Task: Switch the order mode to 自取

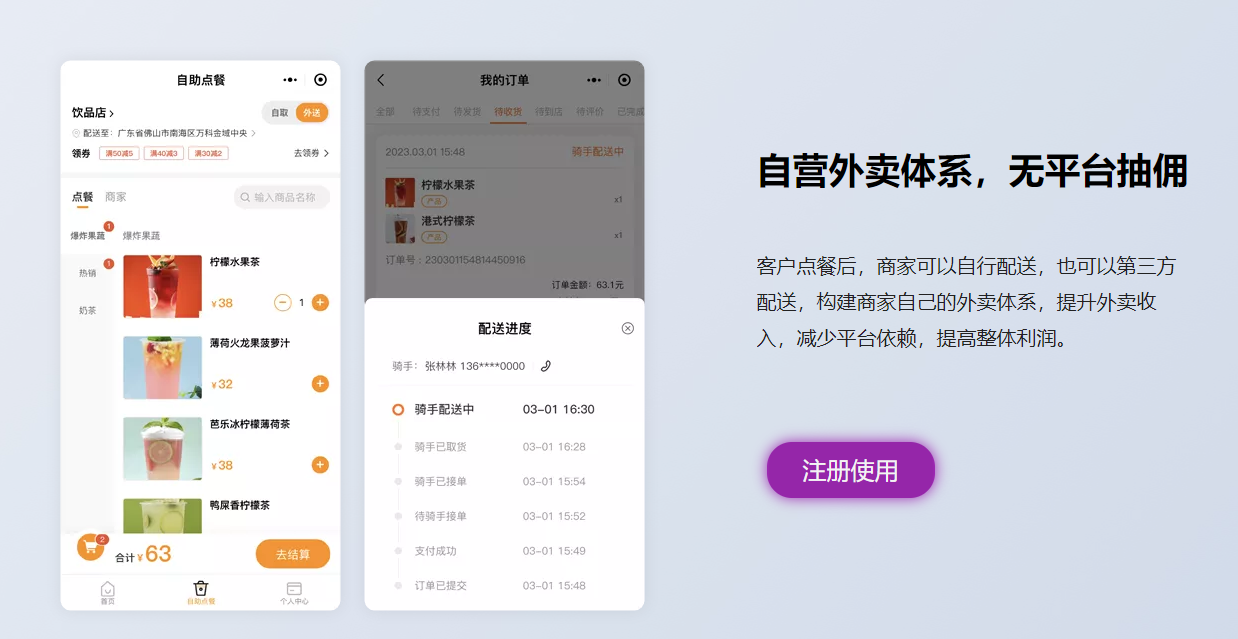Action: (x=280, y=113)
